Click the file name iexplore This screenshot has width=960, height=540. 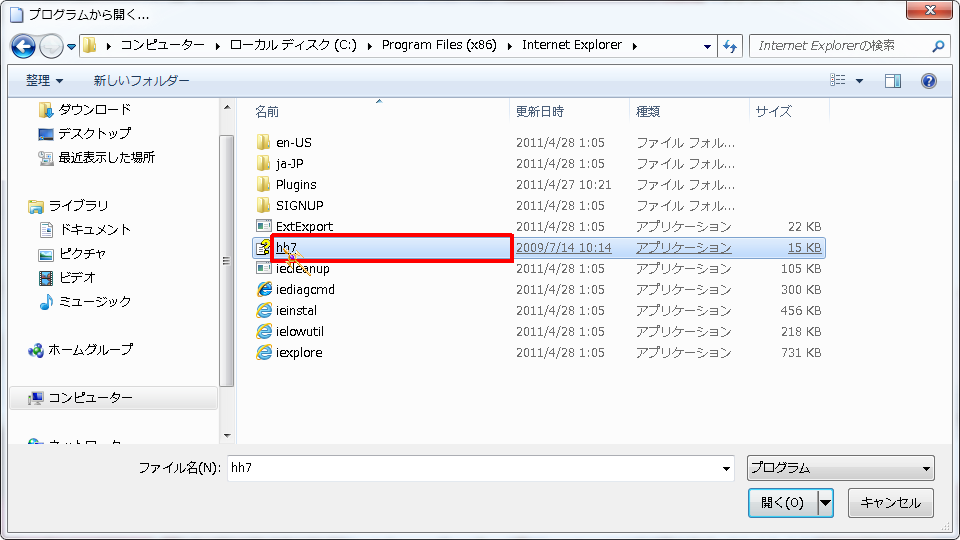(299, 353)
